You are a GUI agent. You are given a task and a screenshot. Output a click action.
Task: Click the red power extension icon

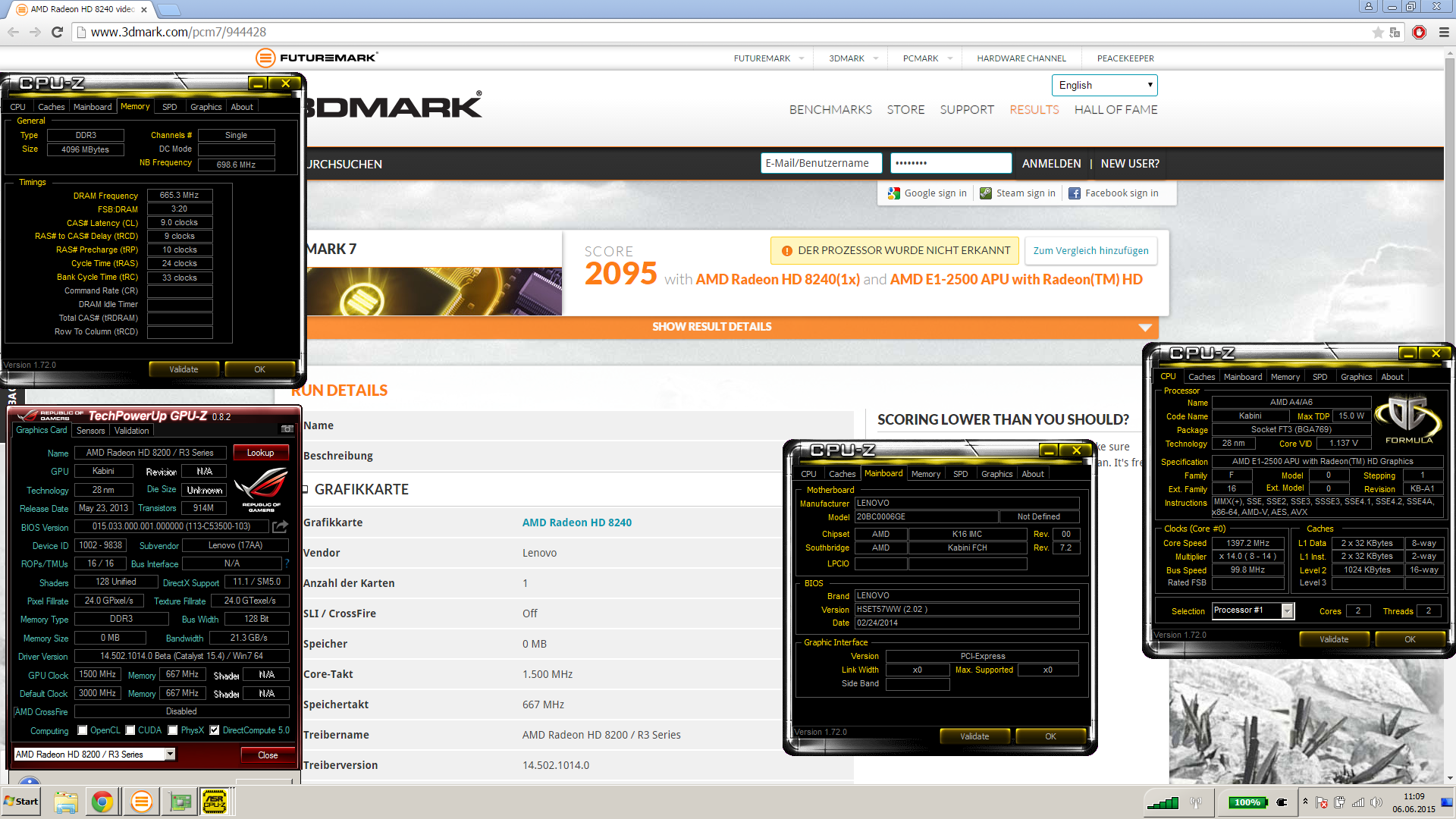1419,32
